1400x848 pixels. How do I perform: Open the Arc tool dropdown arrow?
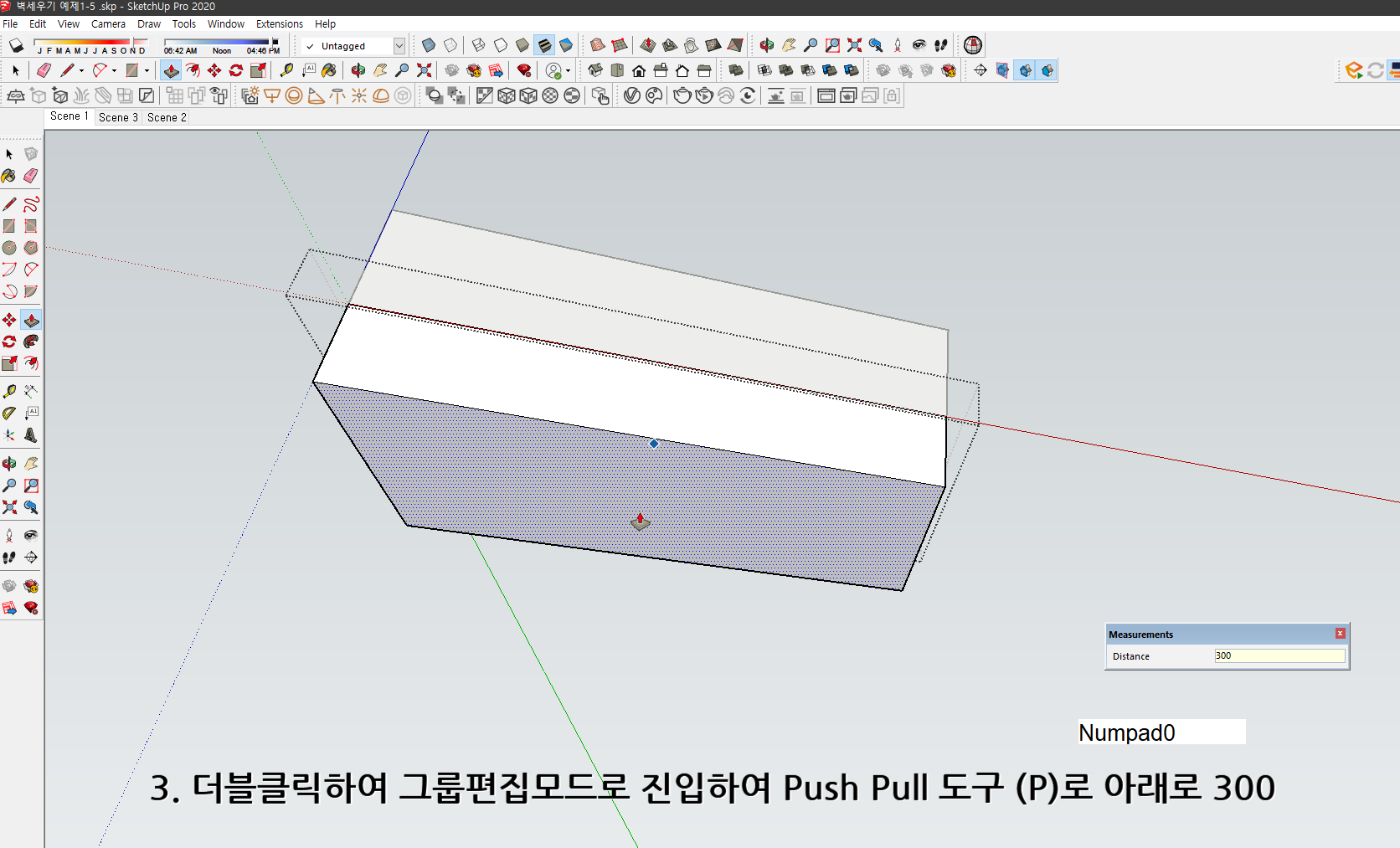(114, 70)
